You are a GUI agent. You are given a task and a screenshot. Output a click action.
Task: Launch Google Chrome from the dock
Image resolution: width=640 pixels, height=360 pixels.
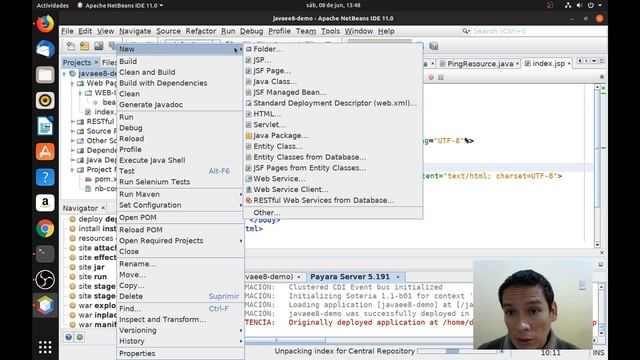click(45, 229)
